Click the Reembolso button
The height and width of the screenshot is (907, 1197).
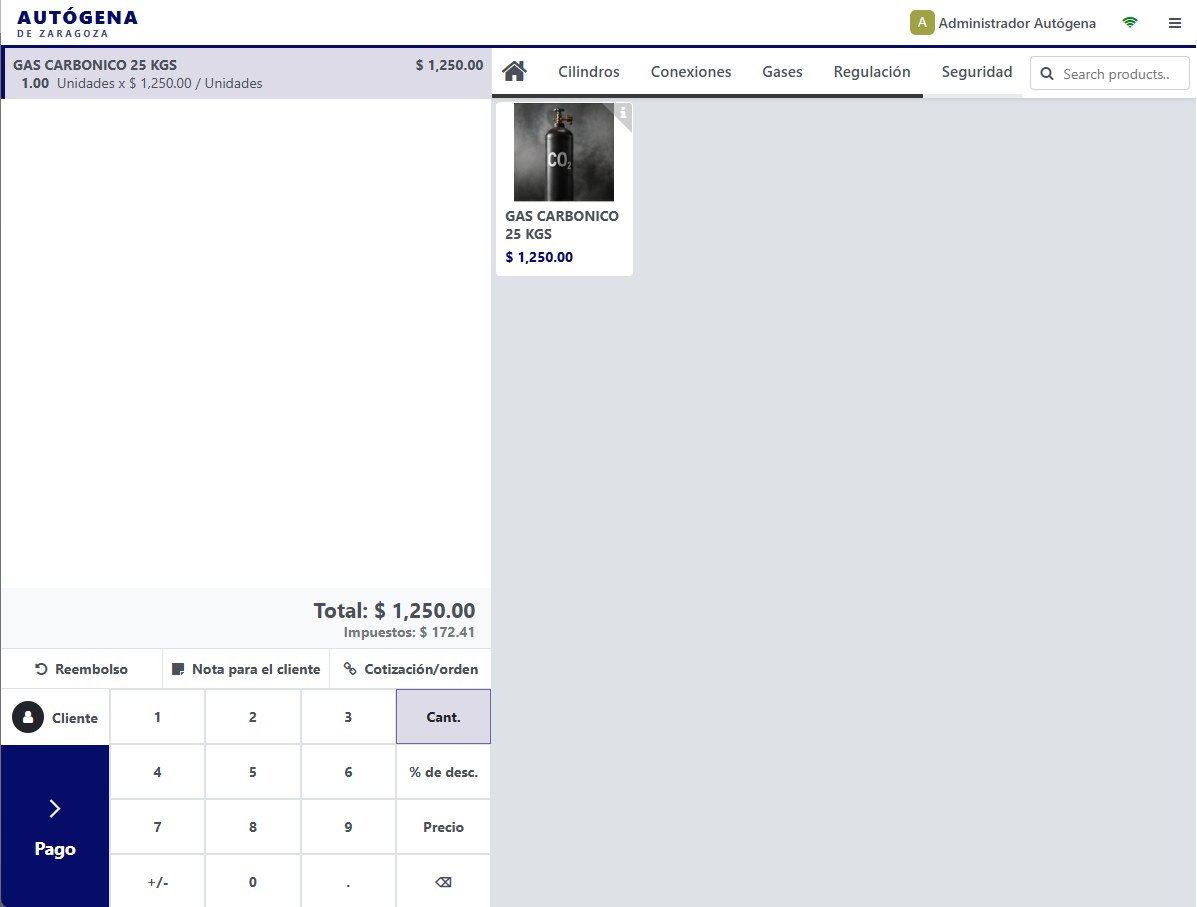[82, 669]
